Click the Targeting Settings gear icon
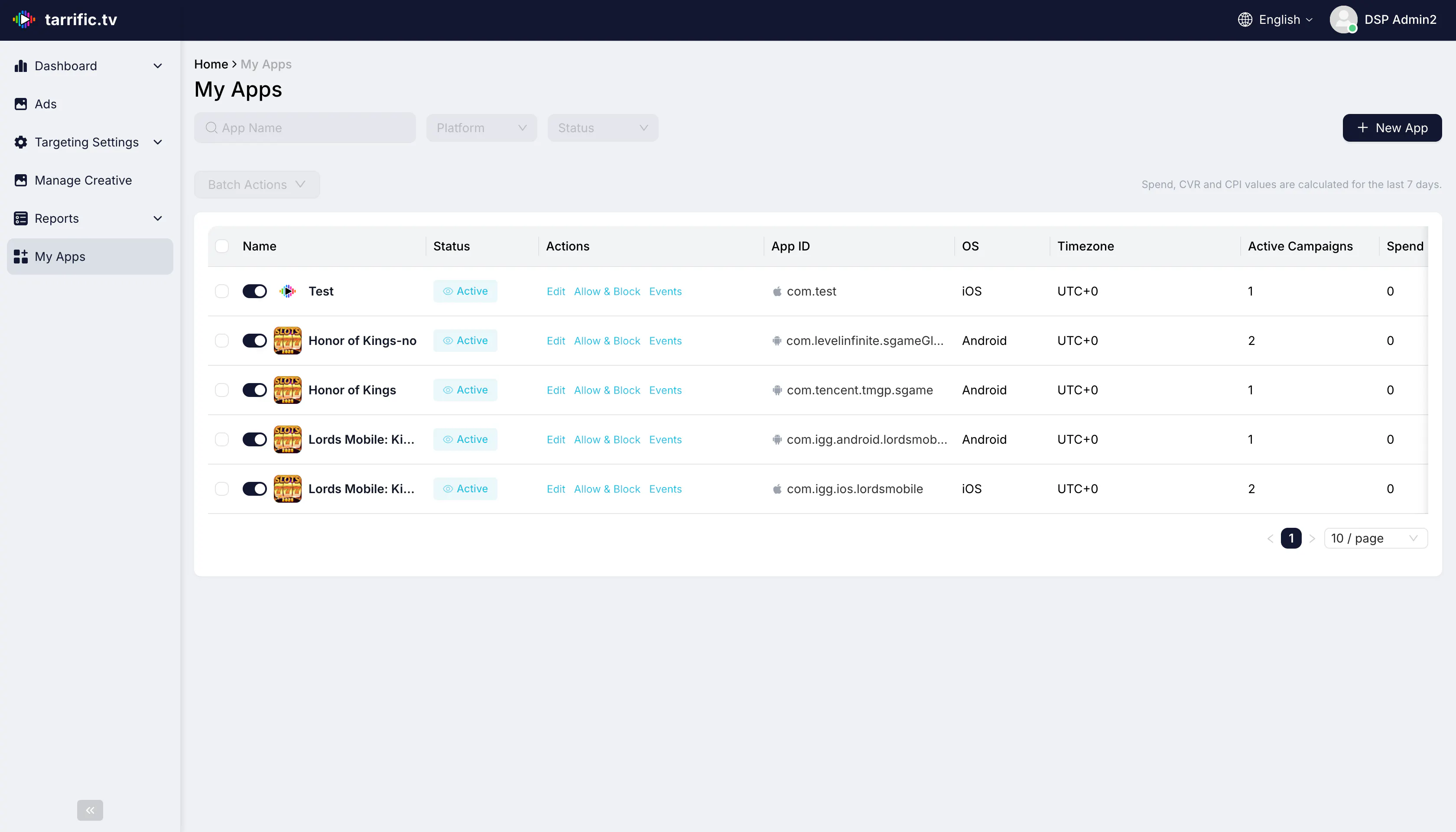This screenshot has width=1456, height=832. click(x=20, y=142)
